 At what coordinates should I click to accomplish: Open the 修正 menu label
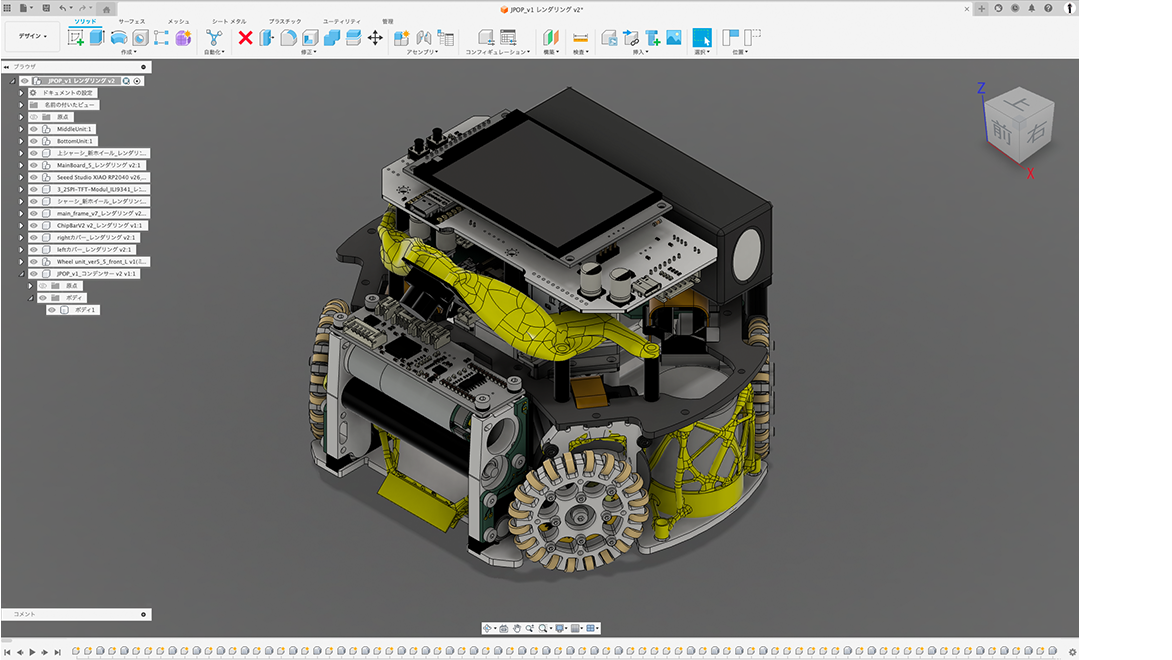[x=309, y=52]
